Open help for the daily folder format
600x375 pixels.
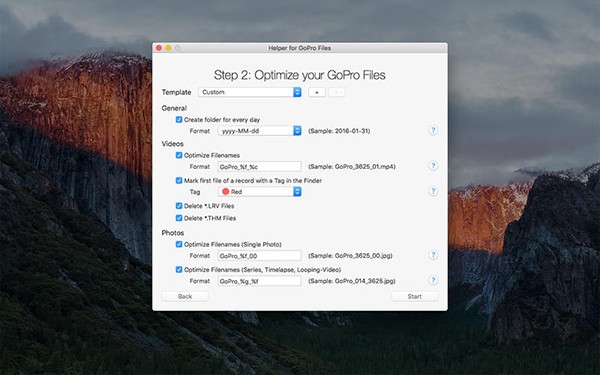(433, 130)
